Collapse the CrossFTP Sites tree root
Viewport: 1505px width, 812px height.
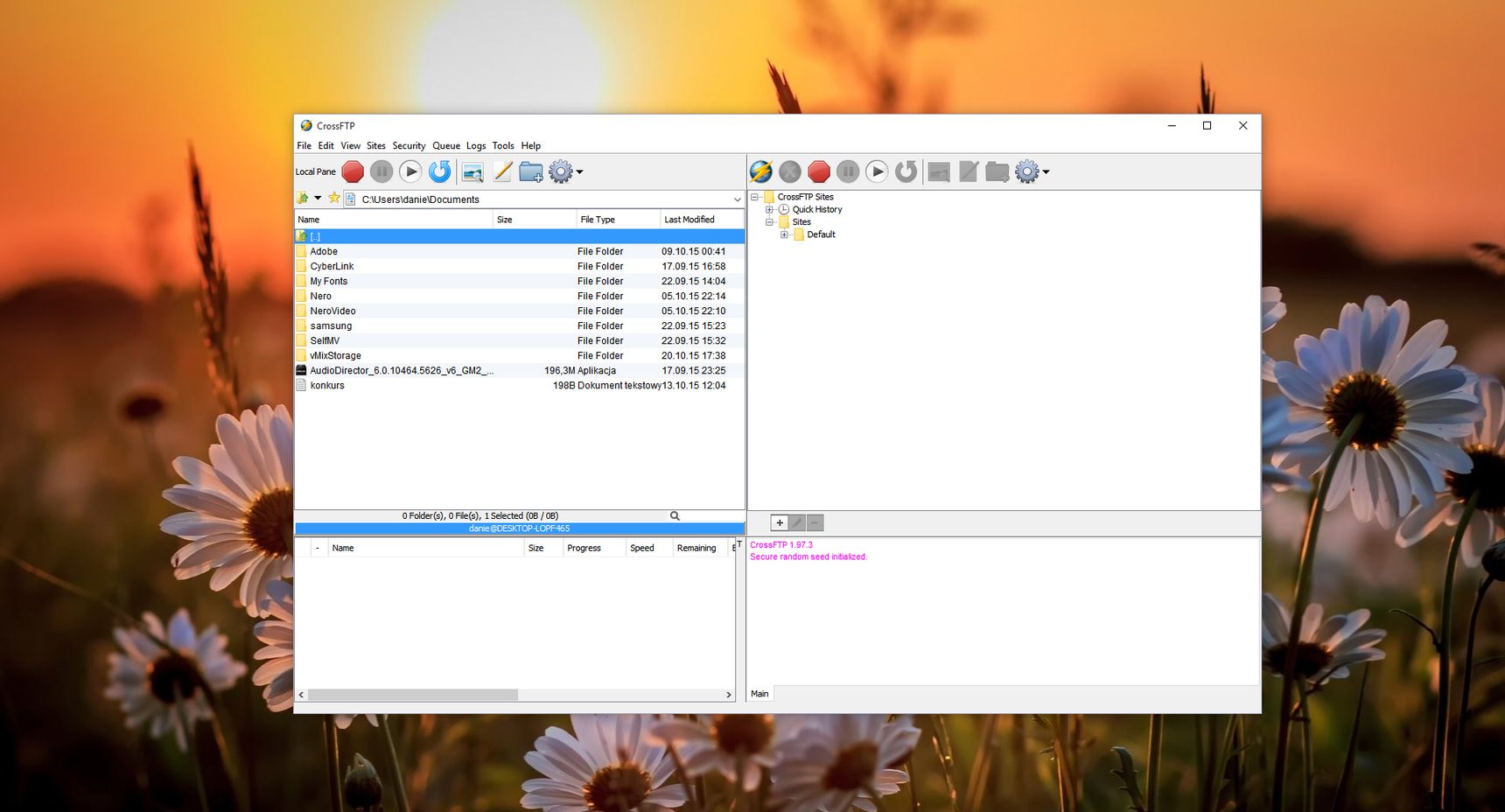755,197
